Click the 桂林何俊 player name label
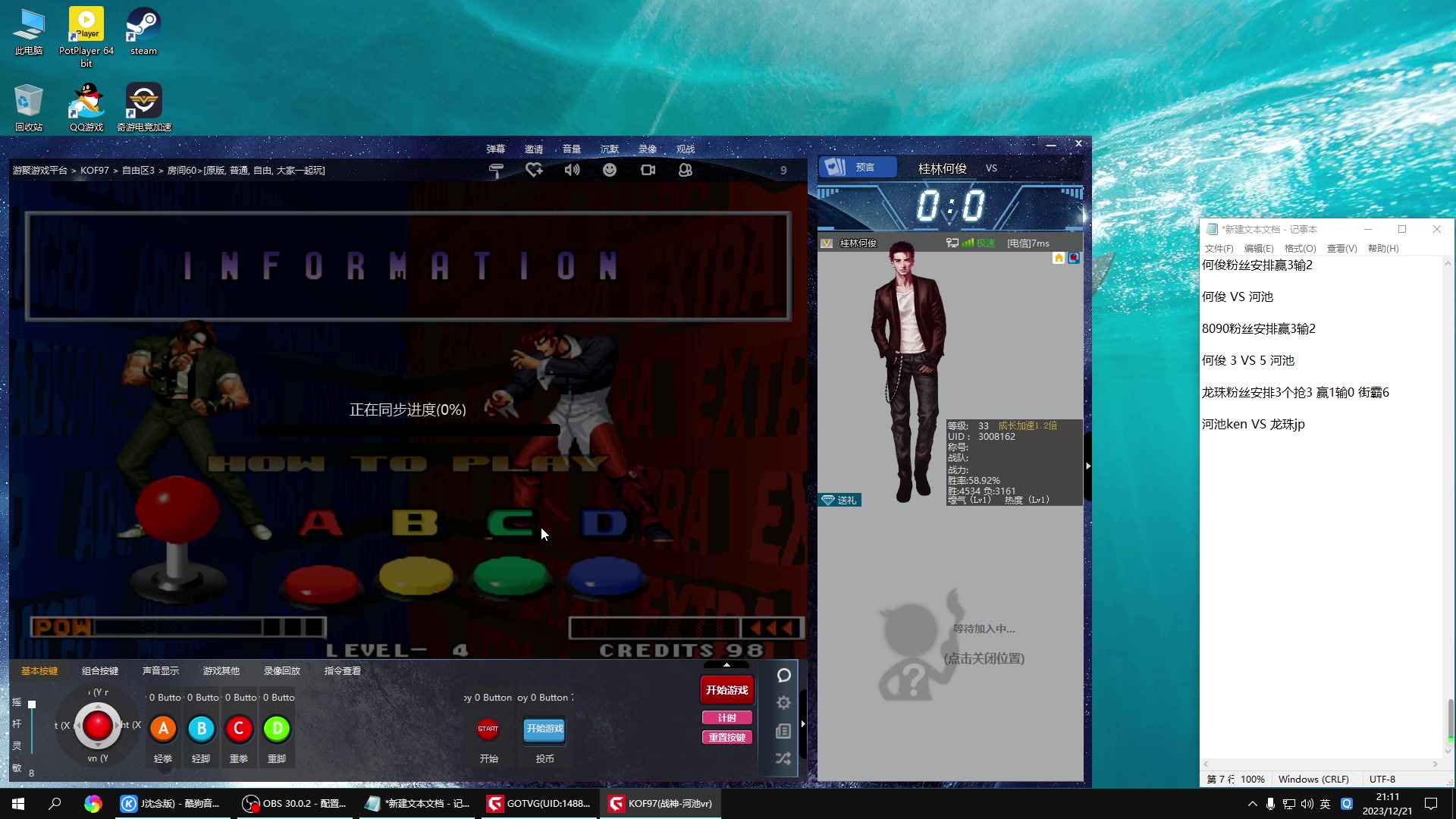 tap(943, 168)
